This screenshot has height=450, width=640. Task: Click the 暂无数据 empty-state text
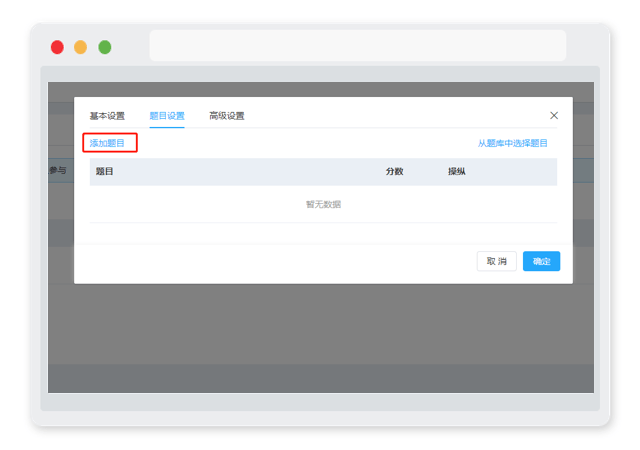(323, 204)
